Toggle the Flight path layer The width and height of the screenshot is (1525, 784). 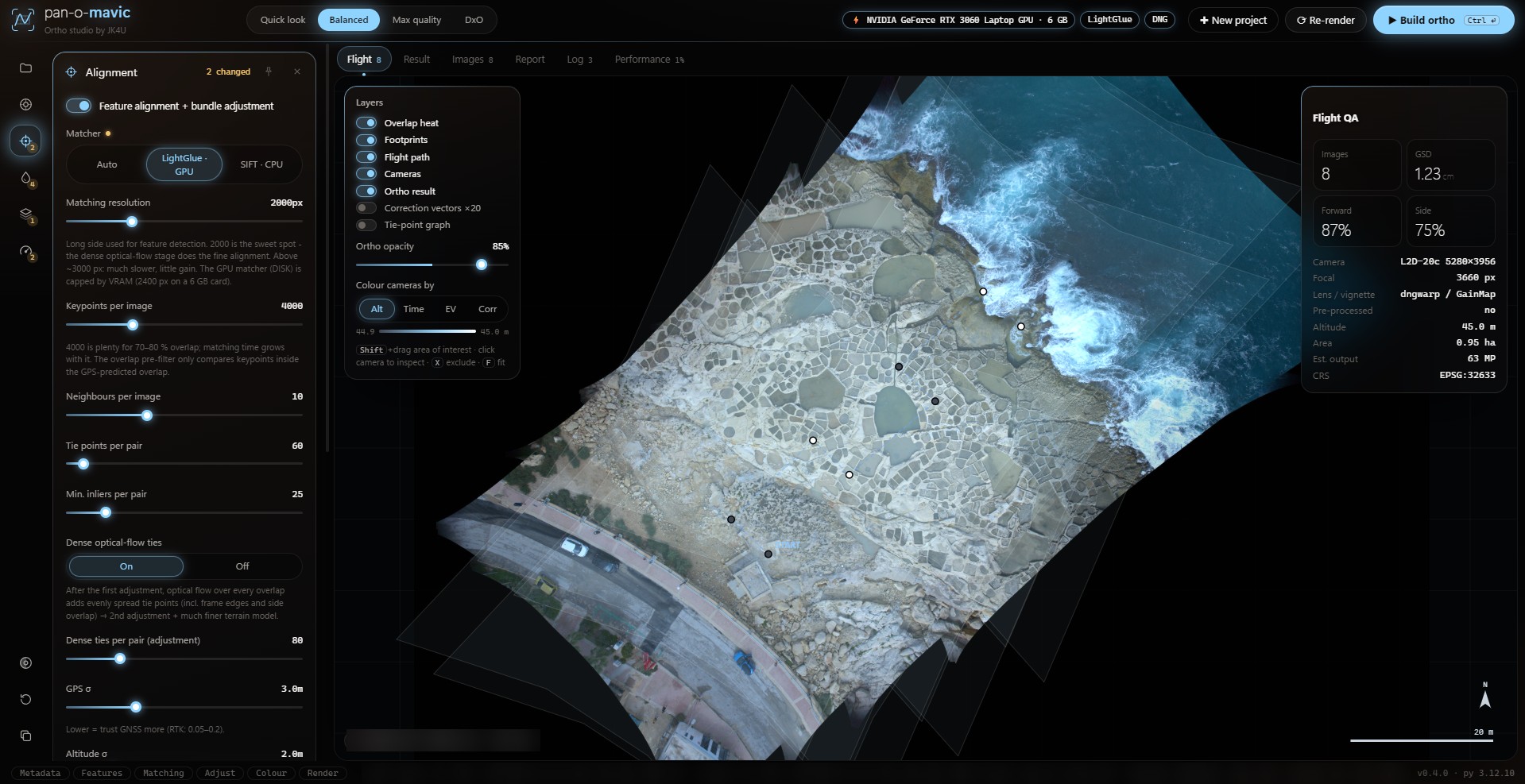tap(366, 156)
